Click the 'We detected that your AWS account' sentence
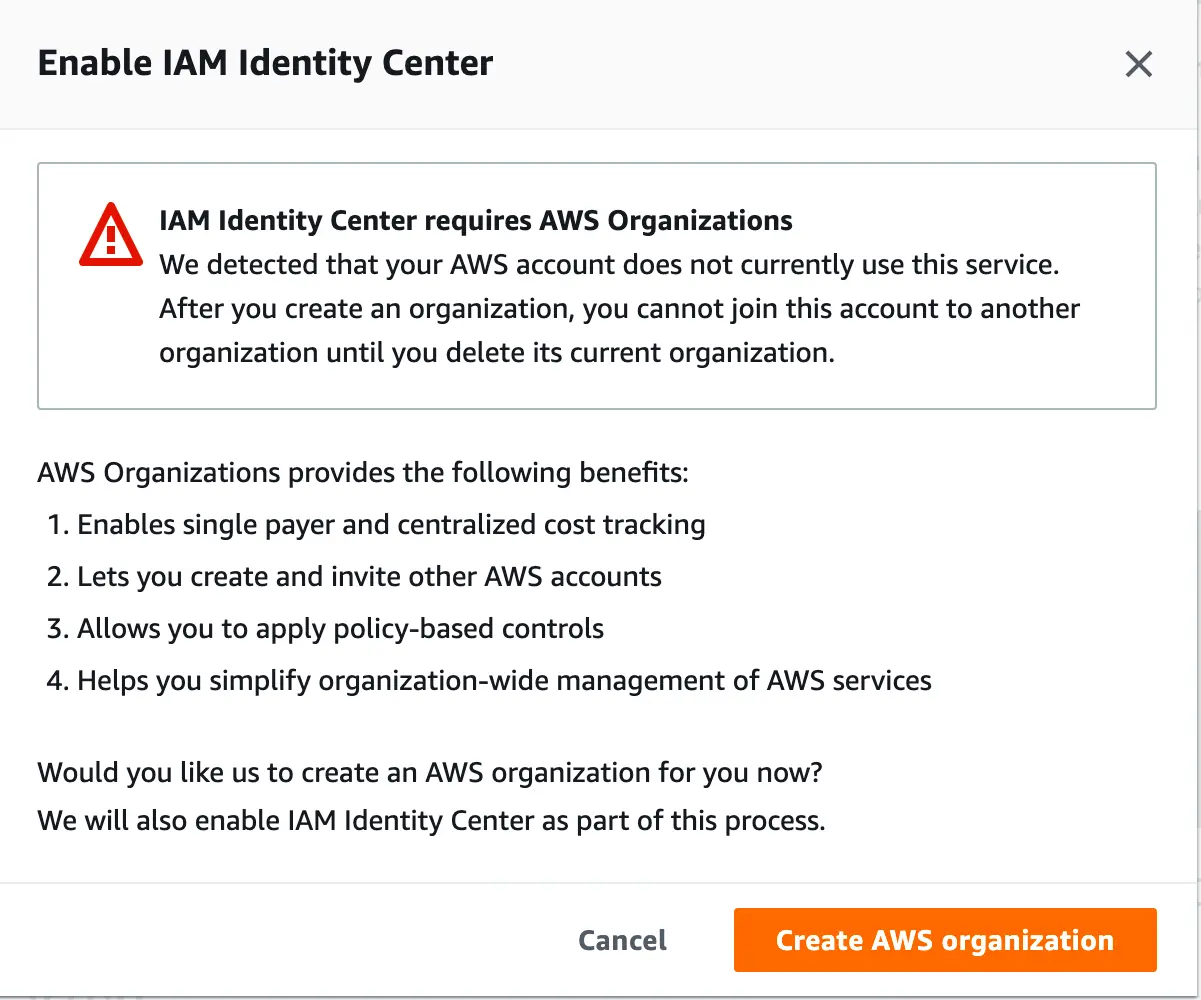This screenshot has width=1201, height=1000. point(608,265)
